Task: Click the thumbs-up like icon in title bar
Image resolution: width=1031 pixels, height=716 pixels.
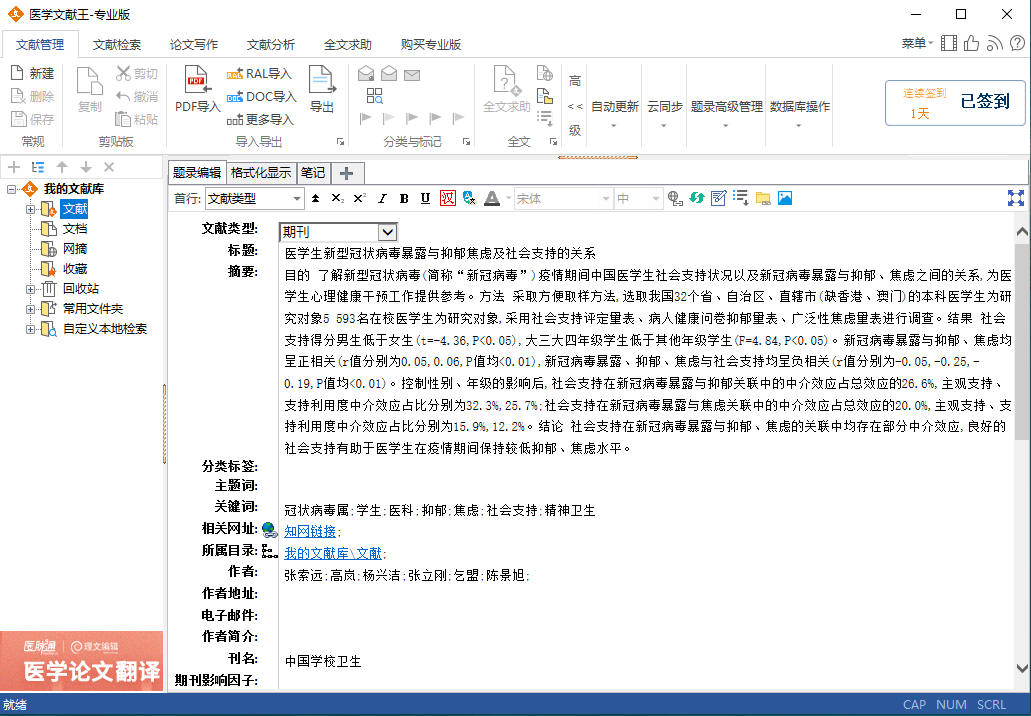Action: [971, 43]
